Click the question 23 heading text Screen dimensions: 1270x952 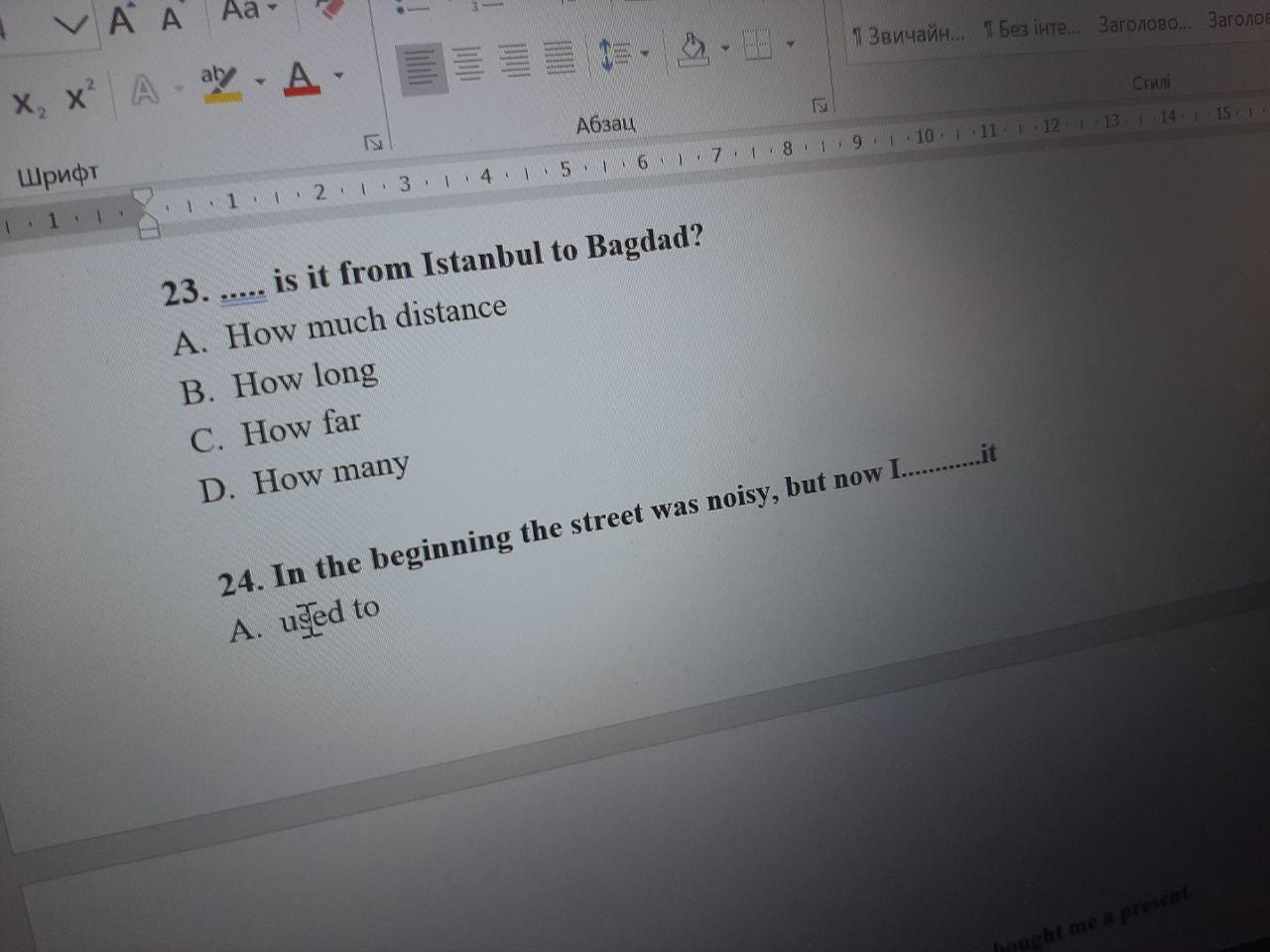433,264
